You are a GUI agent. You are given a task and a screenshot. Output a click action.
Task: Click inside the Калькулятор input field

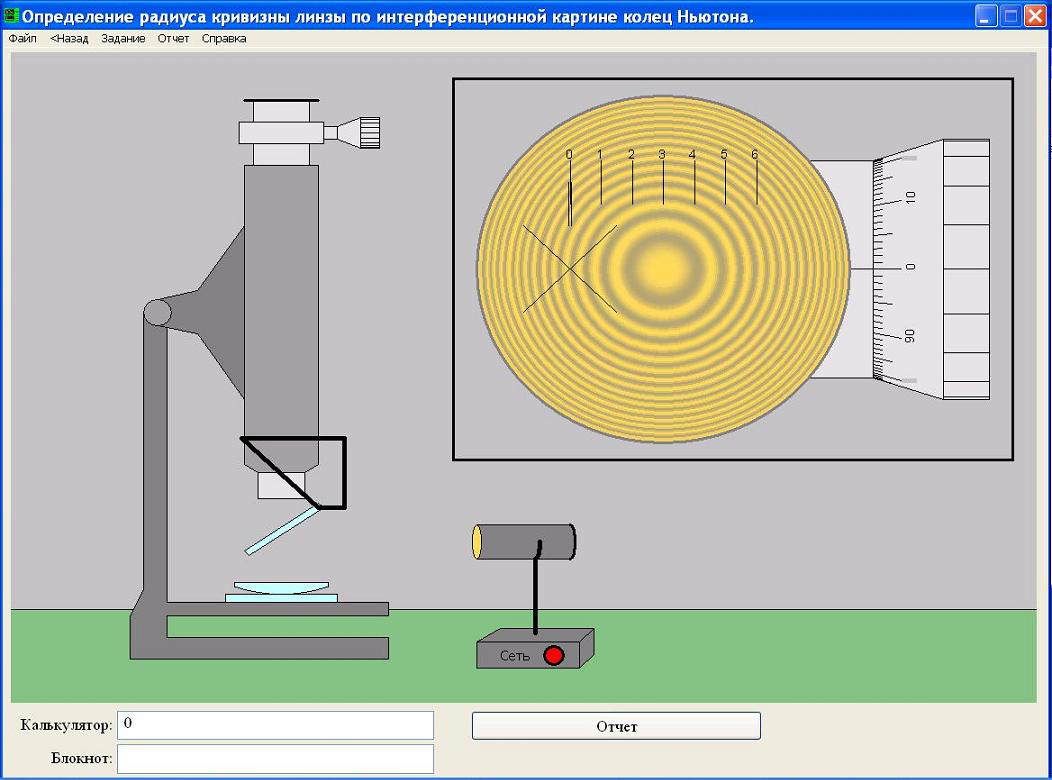click(x=275, y=725)
